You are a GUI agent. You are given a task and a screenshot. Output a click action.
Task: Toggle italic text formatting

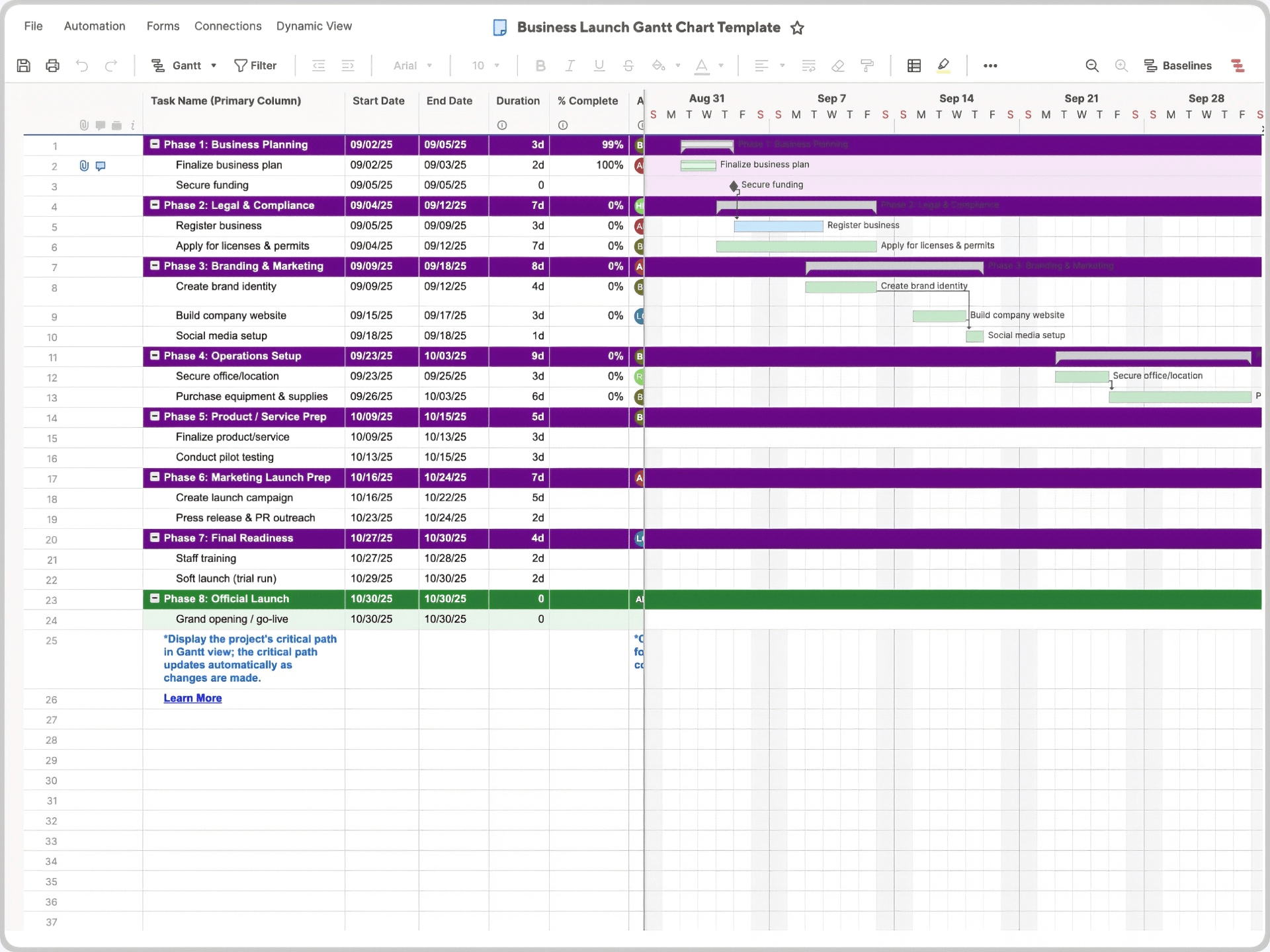[x=570, y=65]
